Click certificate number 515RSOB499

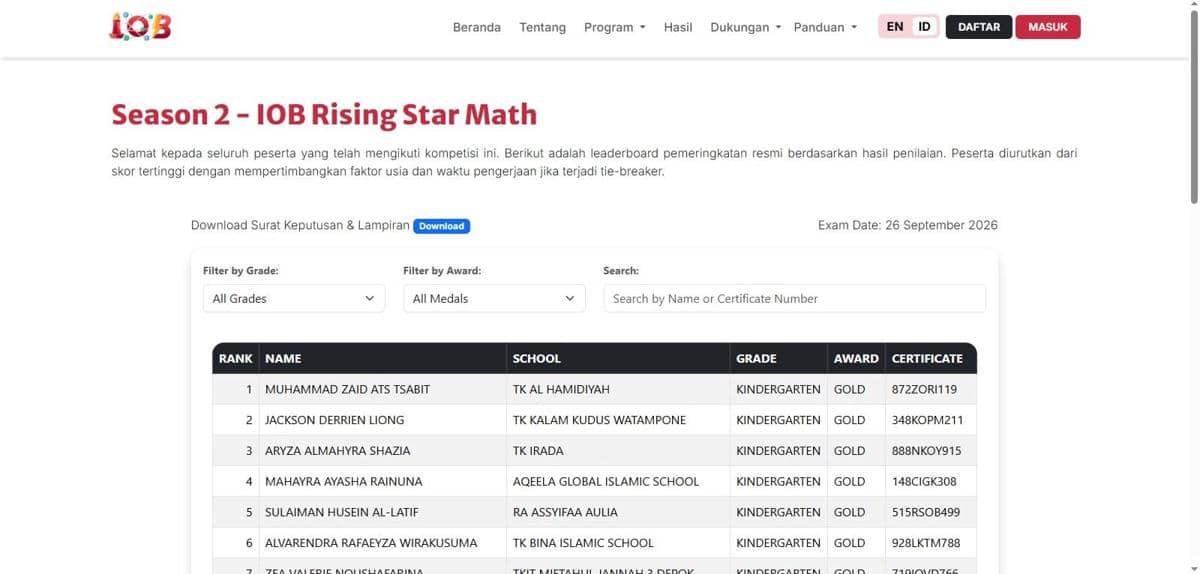coord(925,512)
